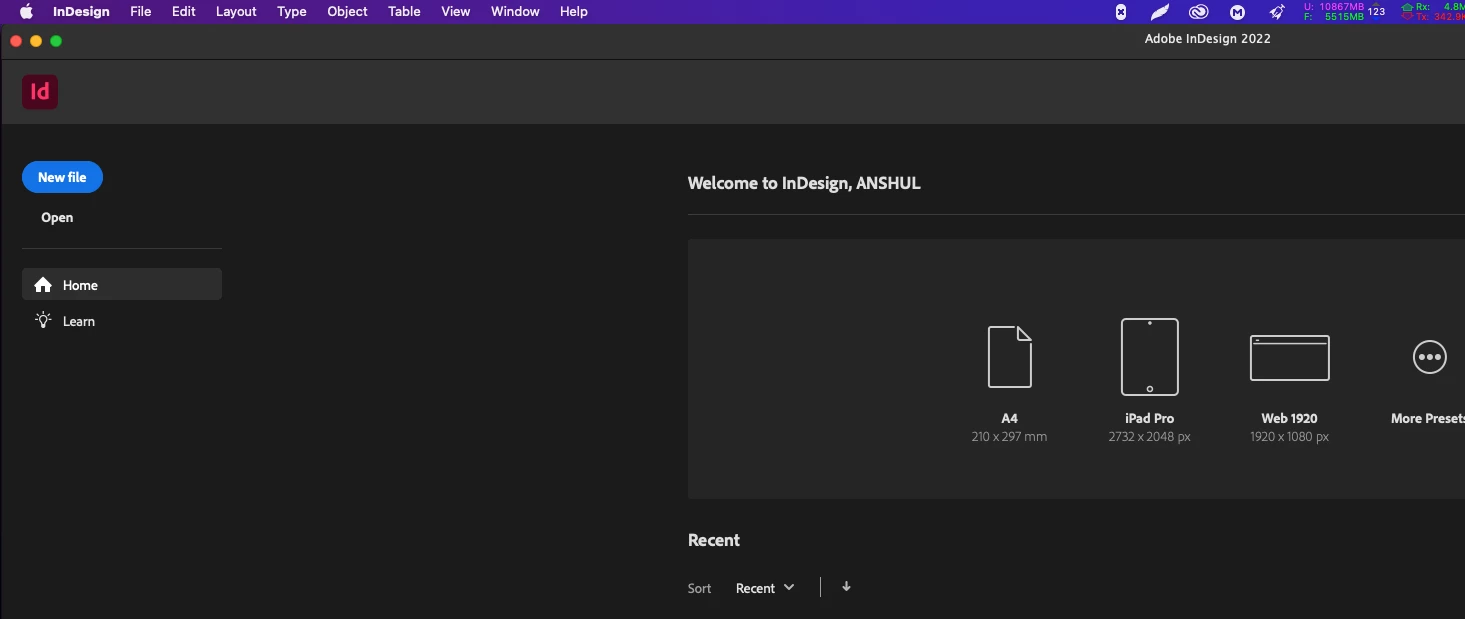Choose the iPad Pro preset icon
1465x619 pixels.
pos(1149,357)
